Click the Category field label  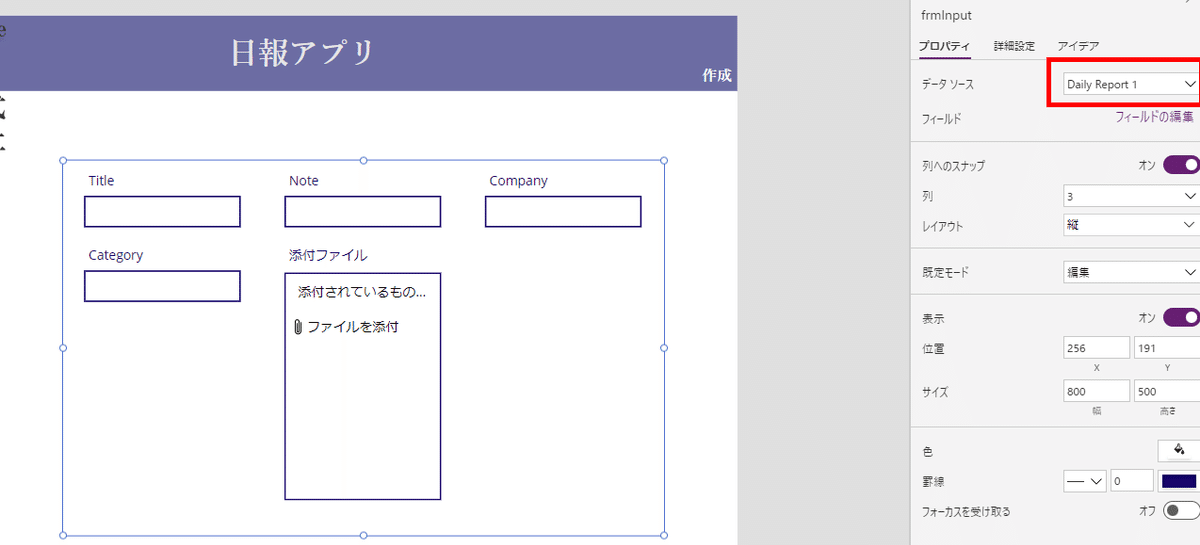(115, 255)
